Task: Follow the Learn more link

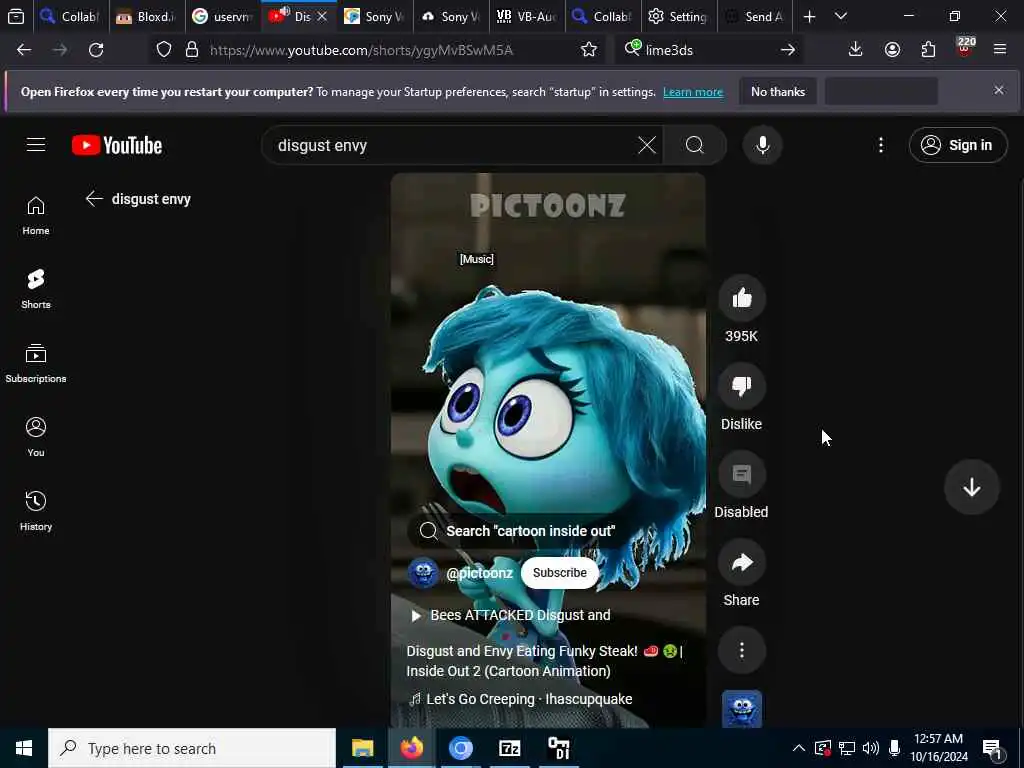Action: tap(693, 92)
